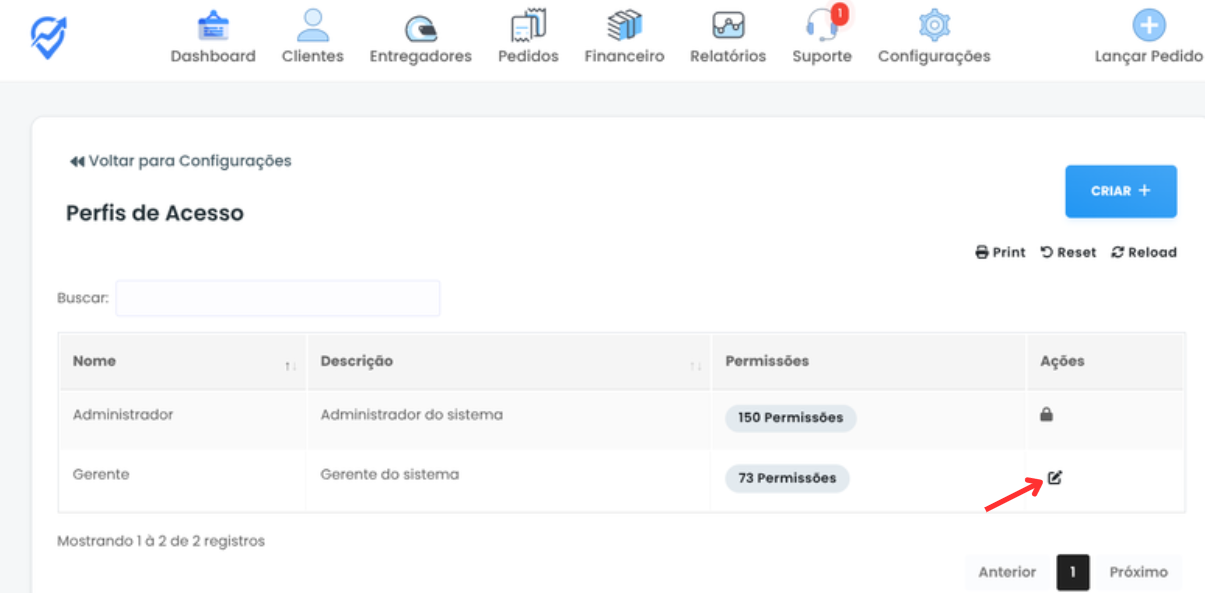Click Lançar Pedido plus icon
The height and width of the screenshot is (593, 1205).
click(1149, 25)
